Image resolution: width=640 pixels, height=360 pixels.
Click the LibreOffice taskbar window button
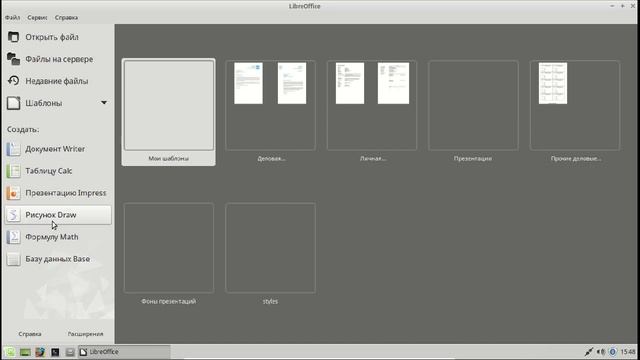click(124, 352)
